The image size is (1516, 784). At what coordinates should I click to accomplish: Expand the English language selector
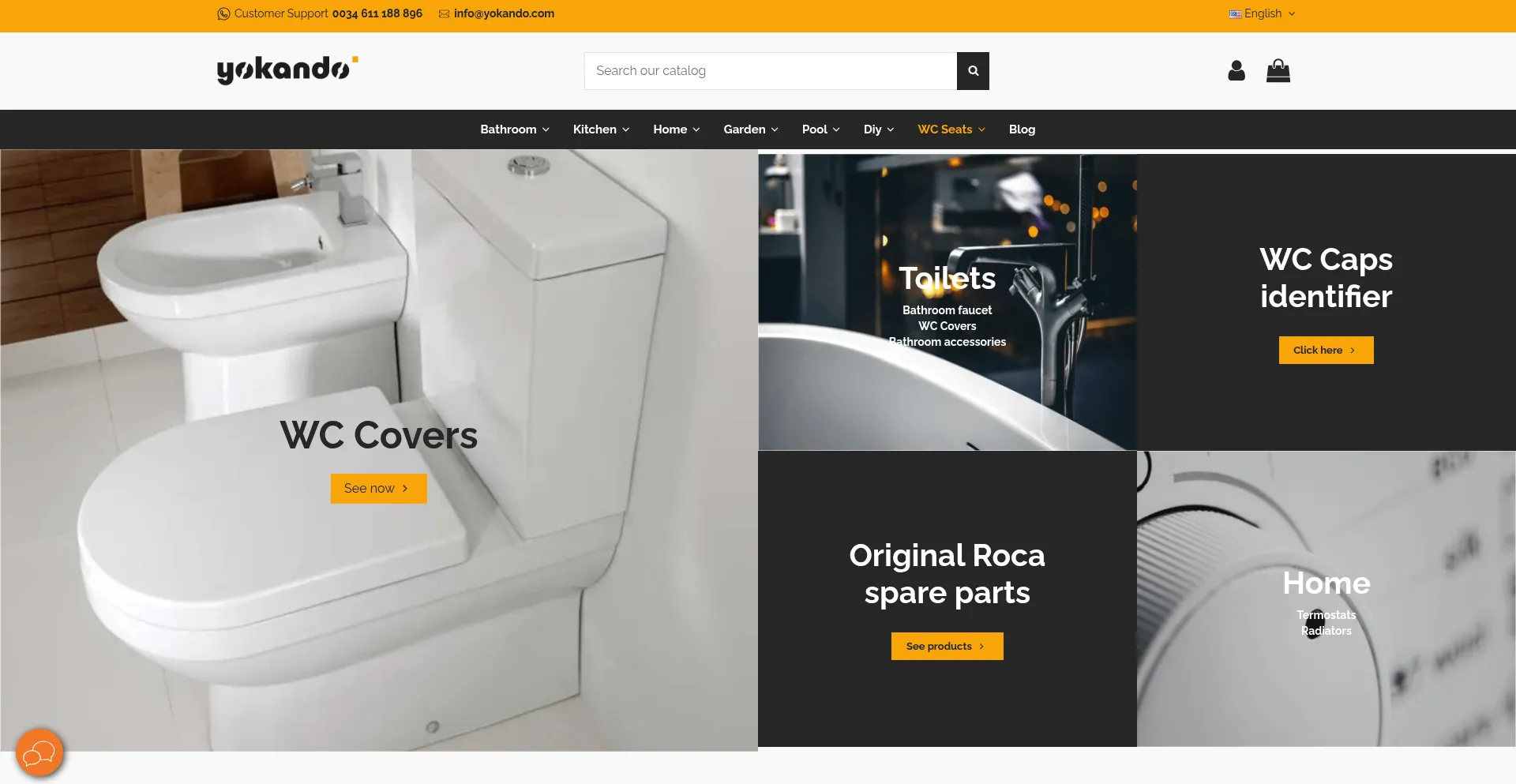pyautogui.click(x=1262, y=13)
